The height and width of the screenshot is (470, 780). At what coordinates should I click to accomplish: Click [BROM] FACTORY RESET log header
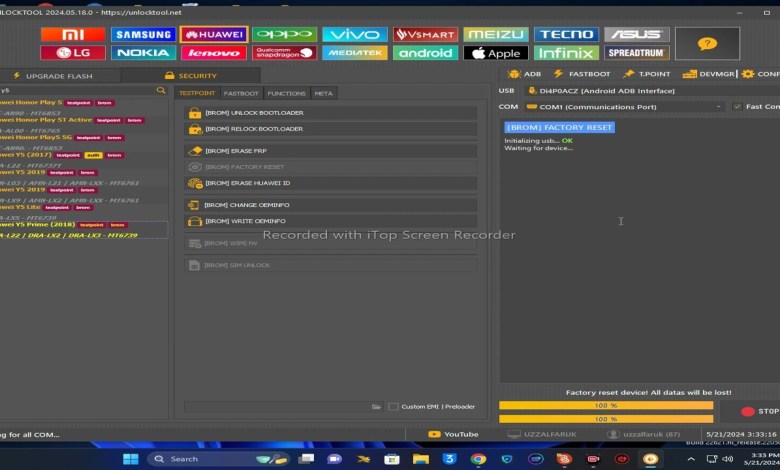coord(560,127)
